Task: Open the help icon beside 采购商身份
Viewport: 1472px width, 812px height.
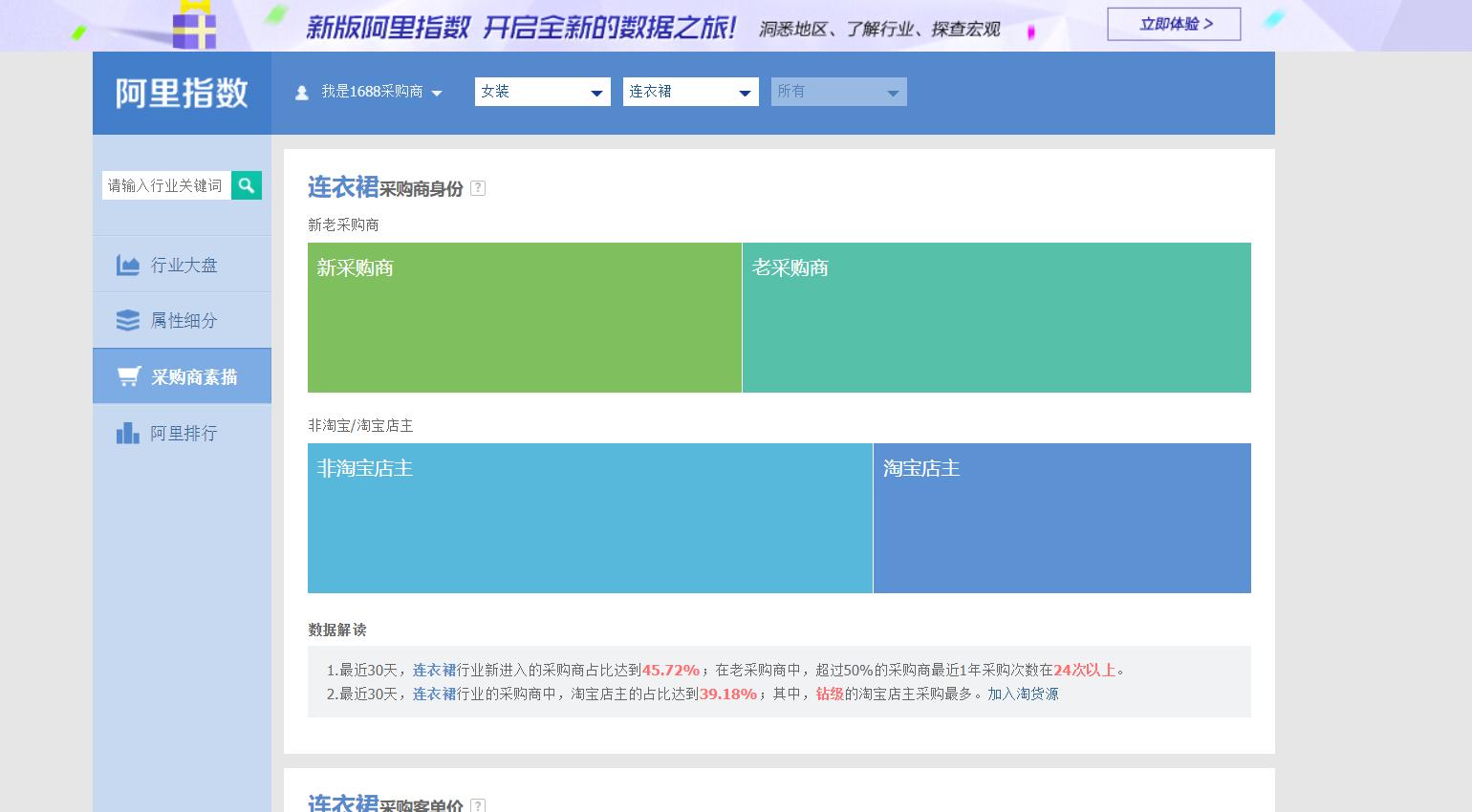Action: (x=478, y=188)
